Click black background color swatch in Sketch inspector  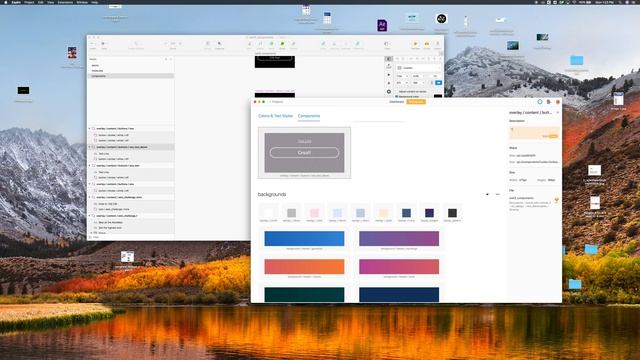[438, 96]
